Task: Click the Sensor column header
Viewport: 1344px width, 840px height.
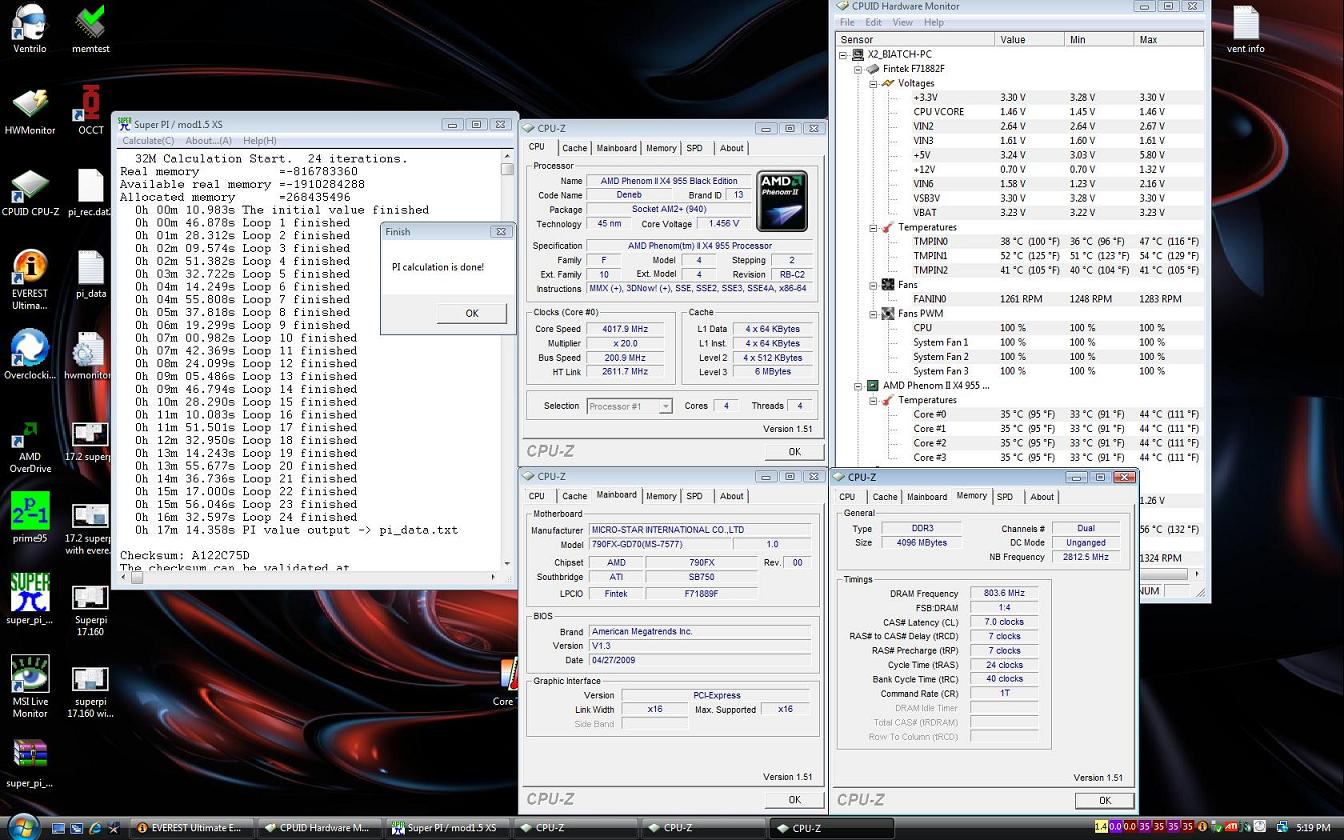Action: pyautogui.click(x=915, y=40)
